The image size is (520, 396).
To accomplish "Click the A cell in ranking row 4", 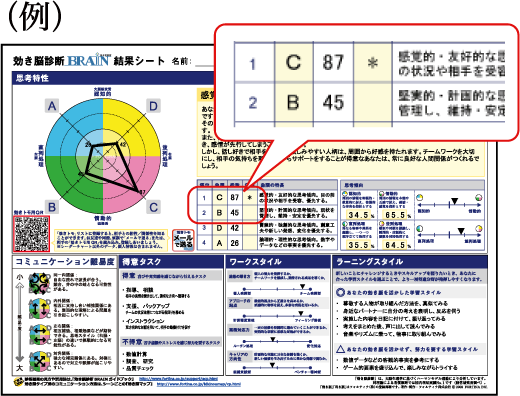I will tap(219, 243).
